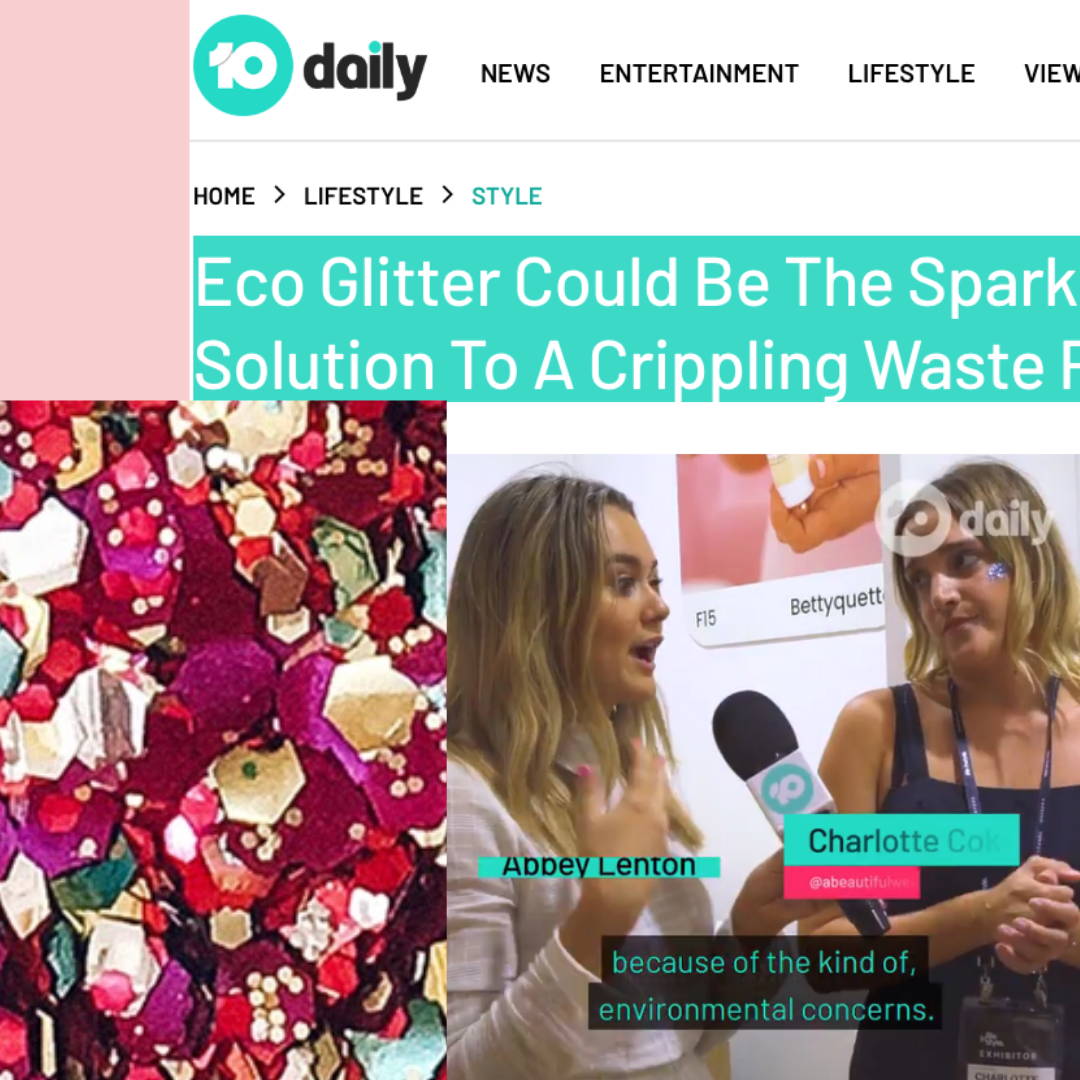This screenshot has width=1080, height=1080.
Task: Go to HOME breadcrumb link
Action: (224, 196)
